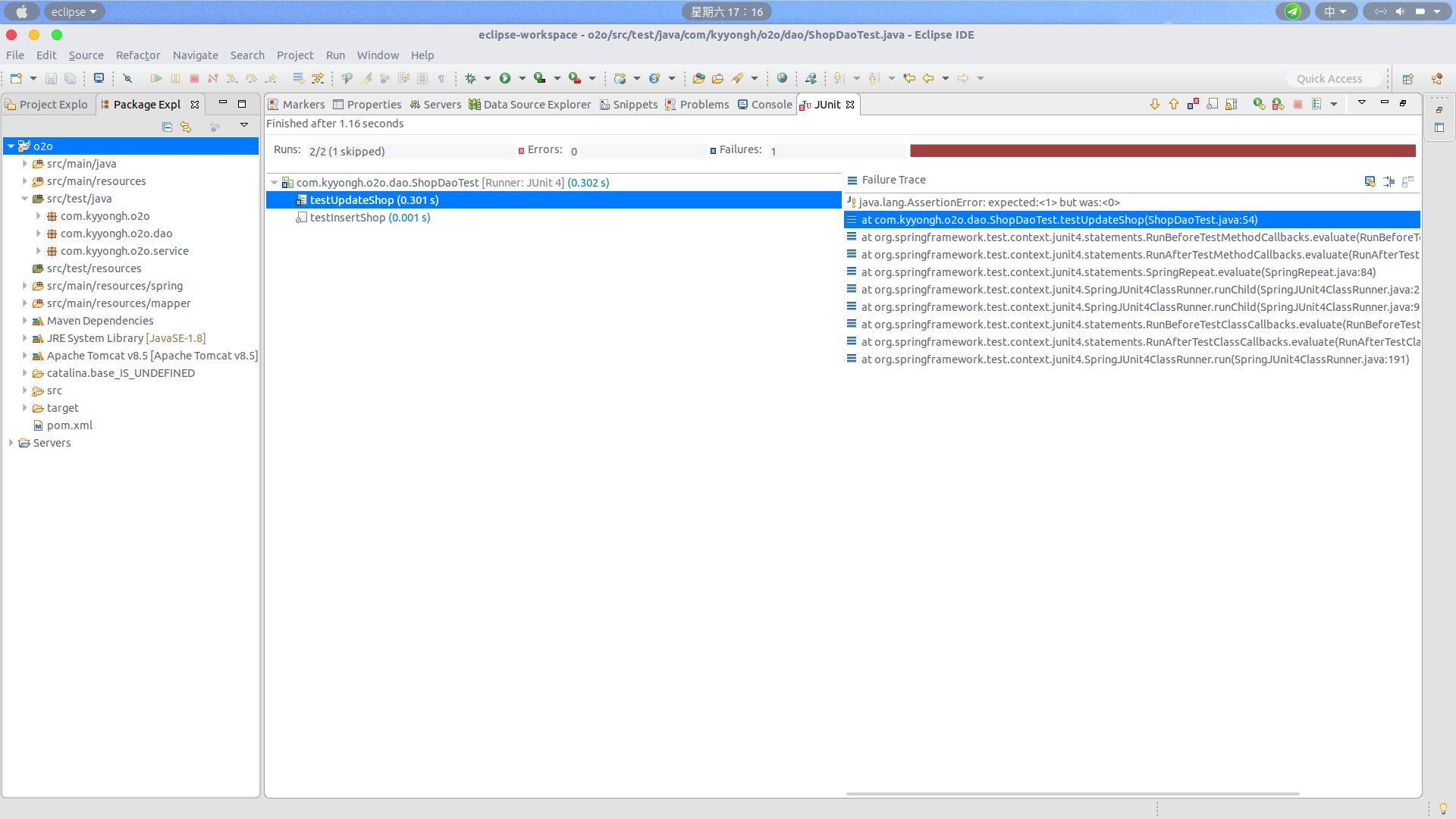Expand the src/main/java source folder

28,163
